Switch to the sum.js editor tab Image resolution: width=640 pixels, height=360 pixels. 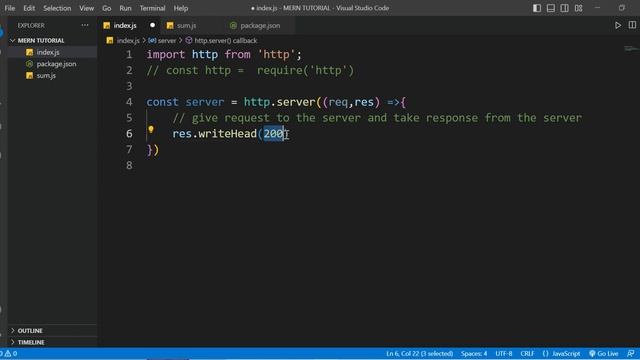pyautogui.click(x=187, y=25)
